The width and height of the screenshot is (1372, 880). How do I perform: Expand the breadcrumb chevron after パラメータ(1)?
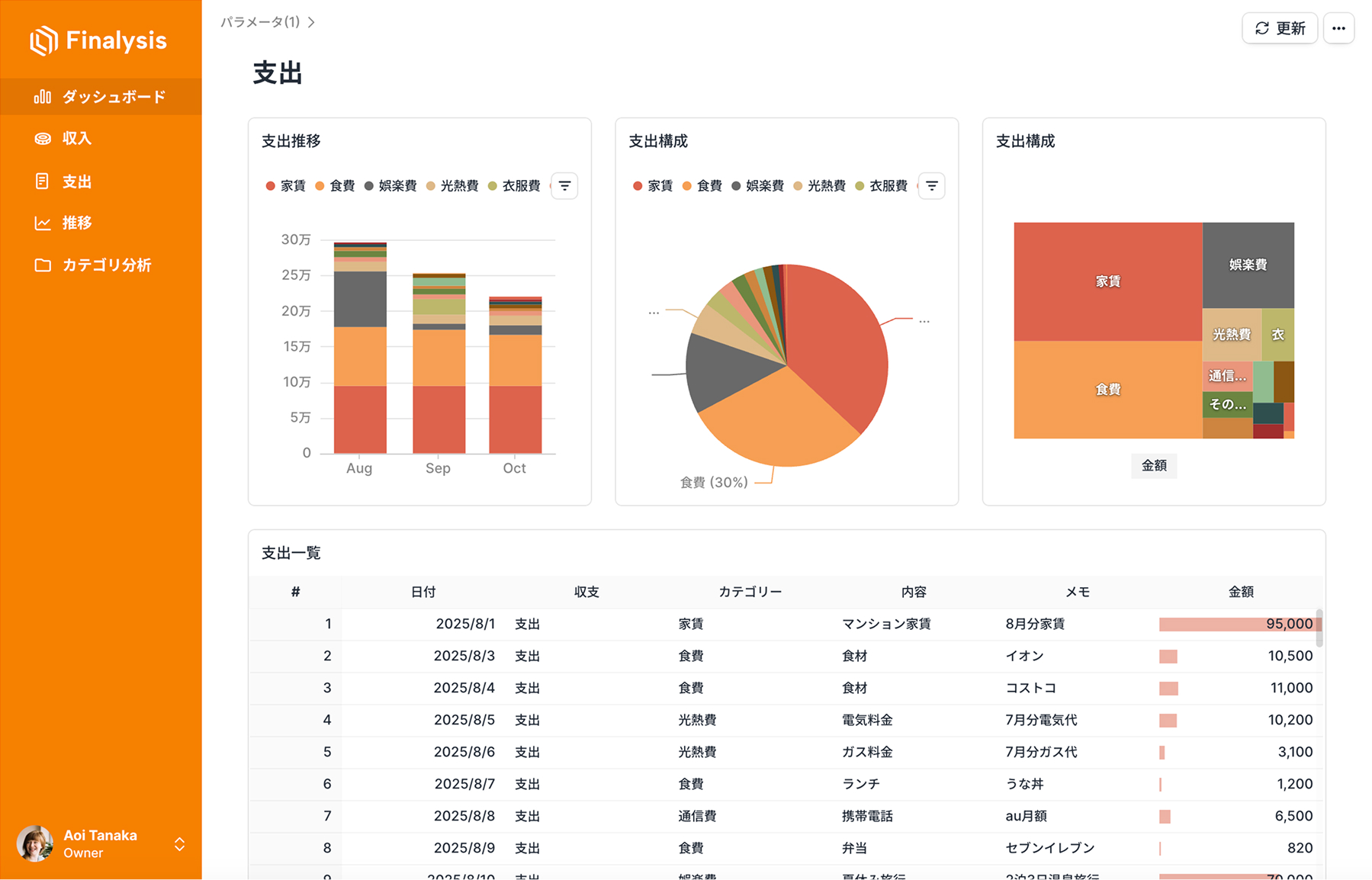point(310,22)
